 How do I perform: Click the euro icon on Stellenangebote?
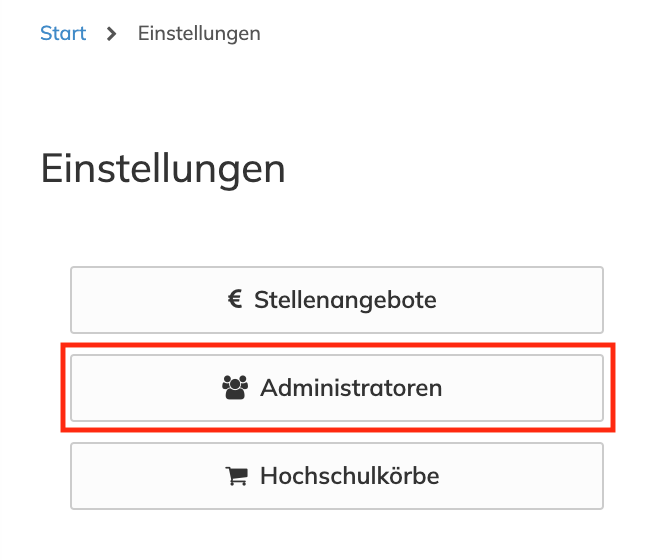(235, 299)
